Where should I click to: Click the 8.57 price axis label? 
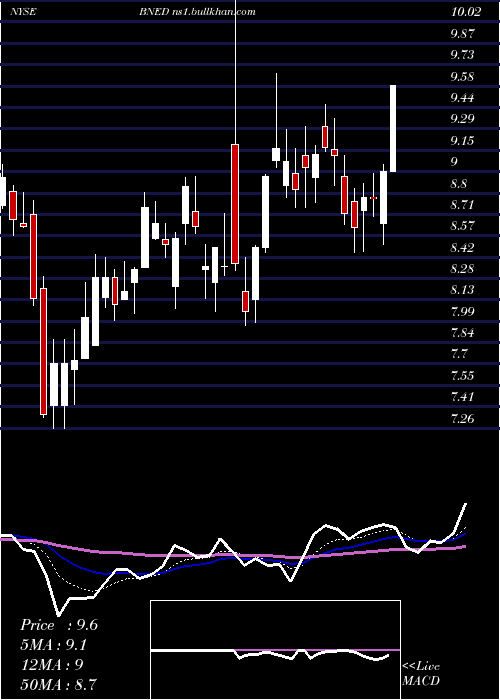pos(462,226)
